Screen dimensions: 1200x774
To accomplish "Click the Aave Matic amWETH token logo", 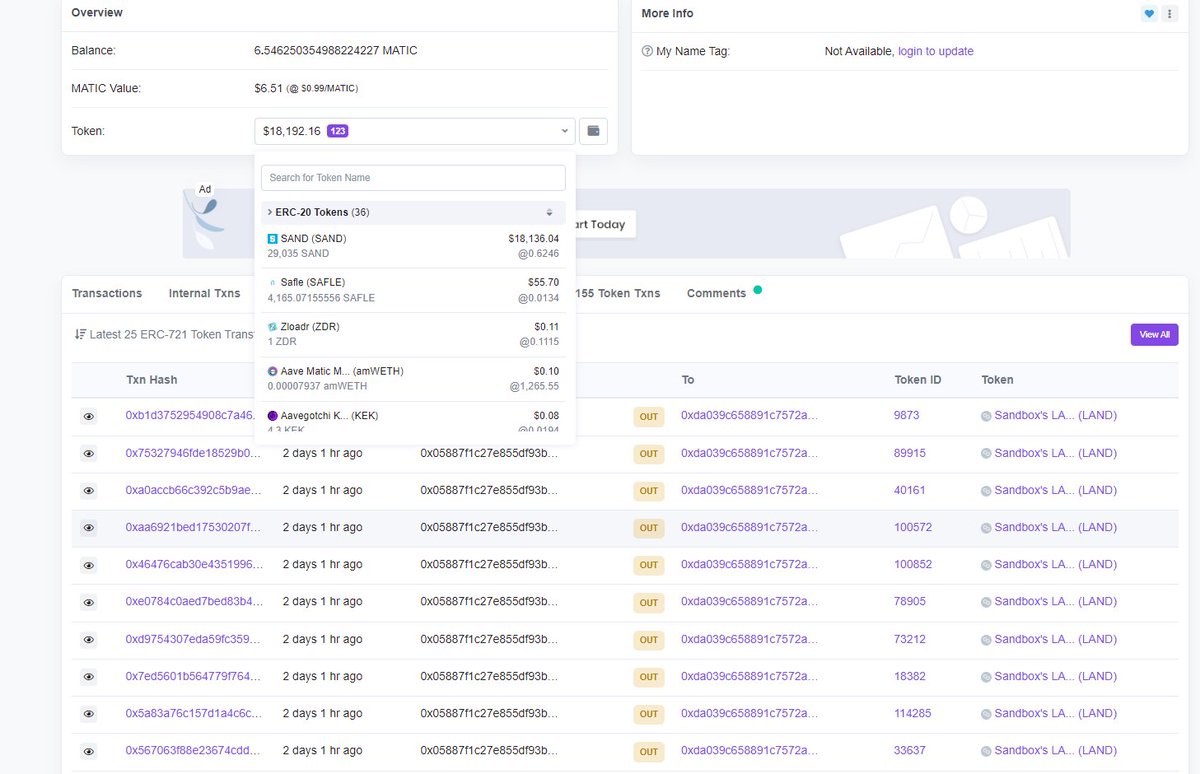I will pyautogui.click(x=272, y=371).
